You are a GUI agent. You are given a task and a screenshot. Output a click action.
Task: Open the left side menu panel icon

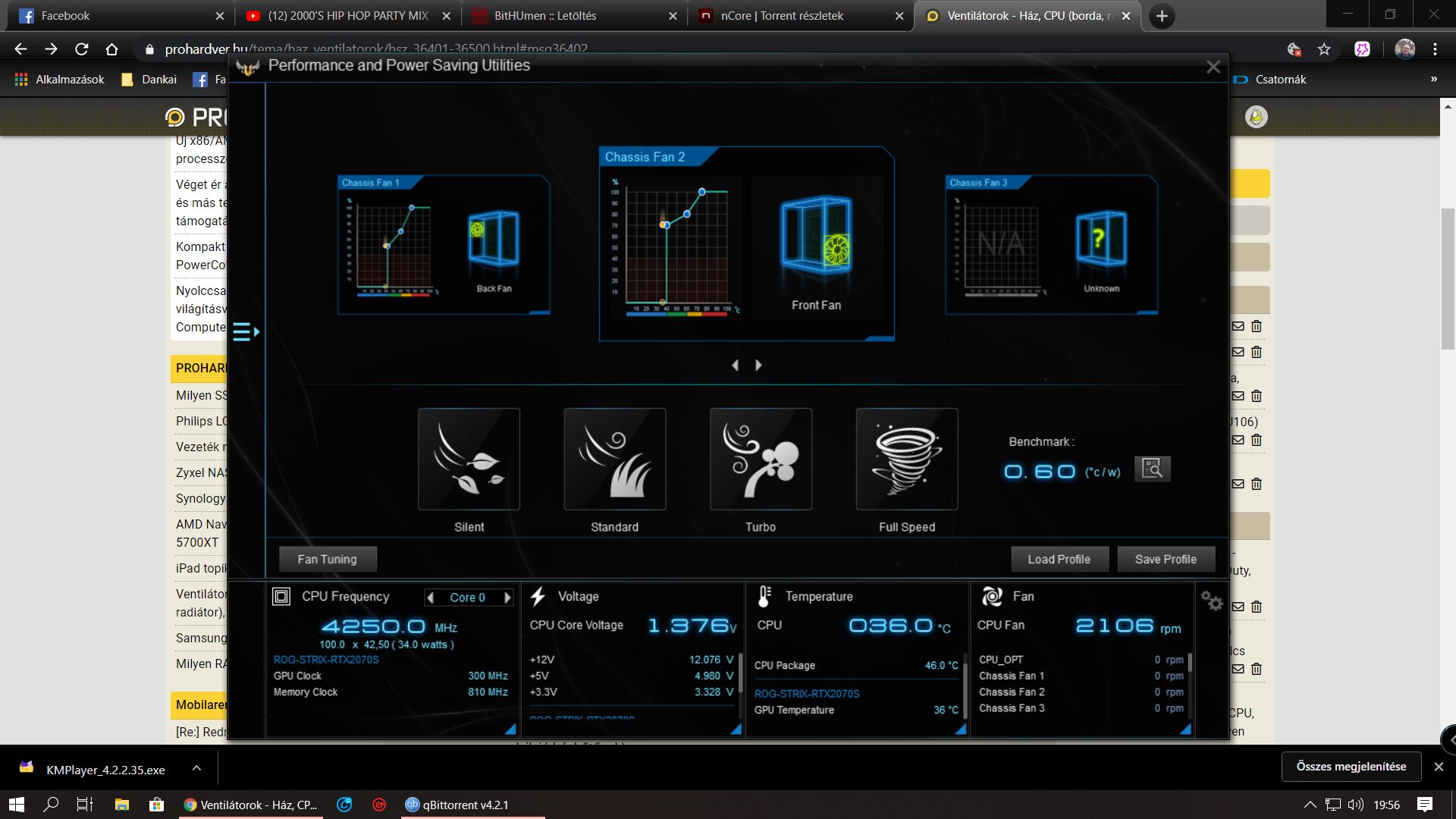[x=246, y=331]
